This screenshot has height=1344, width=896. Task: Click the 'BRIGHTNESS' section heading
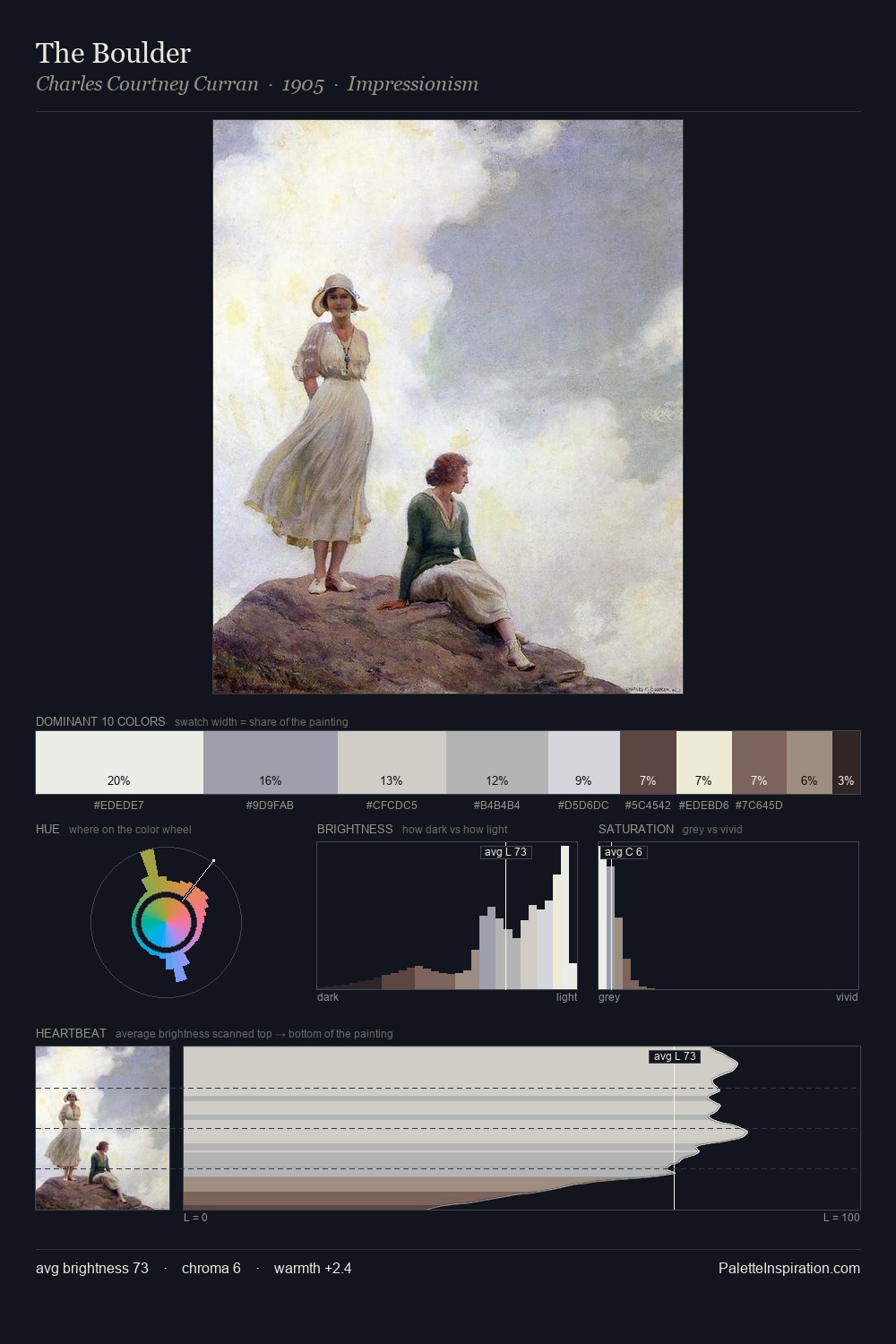click(x=355, y=829)
